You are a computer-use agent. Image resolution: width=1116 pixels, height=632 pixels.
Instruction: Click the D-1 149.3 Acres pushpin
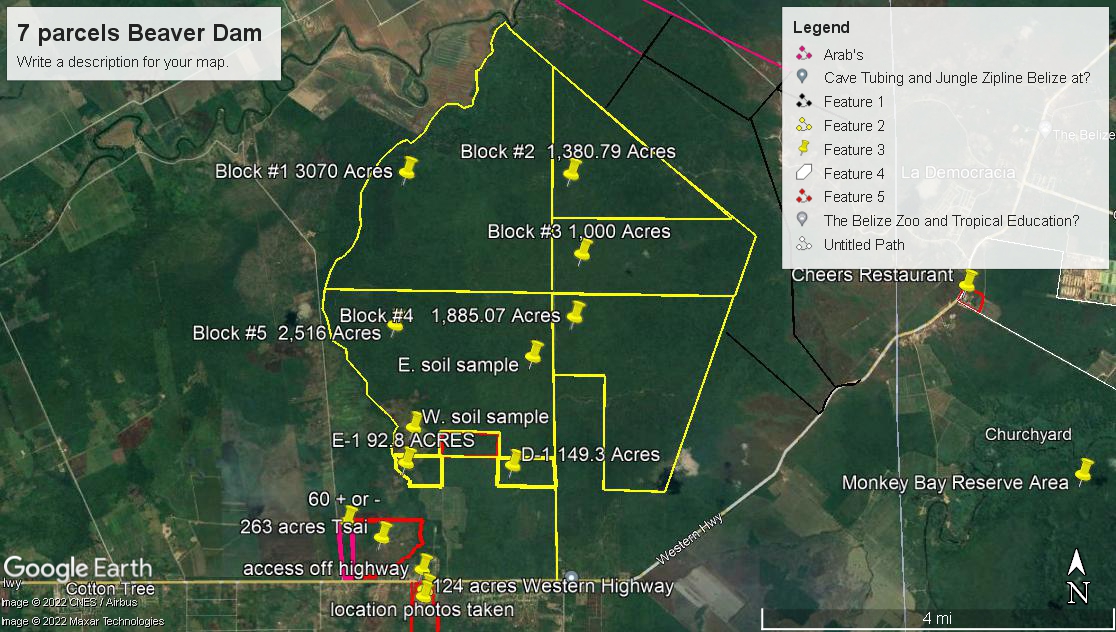514,461
